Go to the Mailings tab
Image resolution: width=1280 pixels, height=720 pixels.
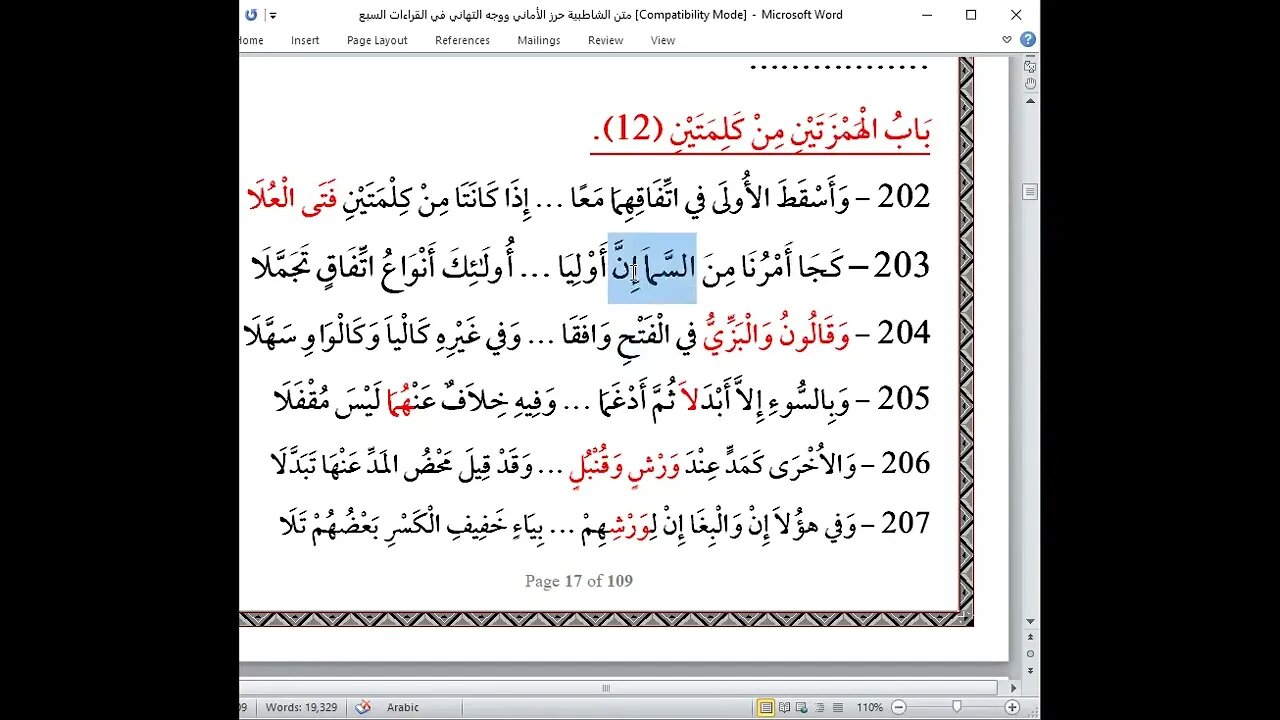539,40
